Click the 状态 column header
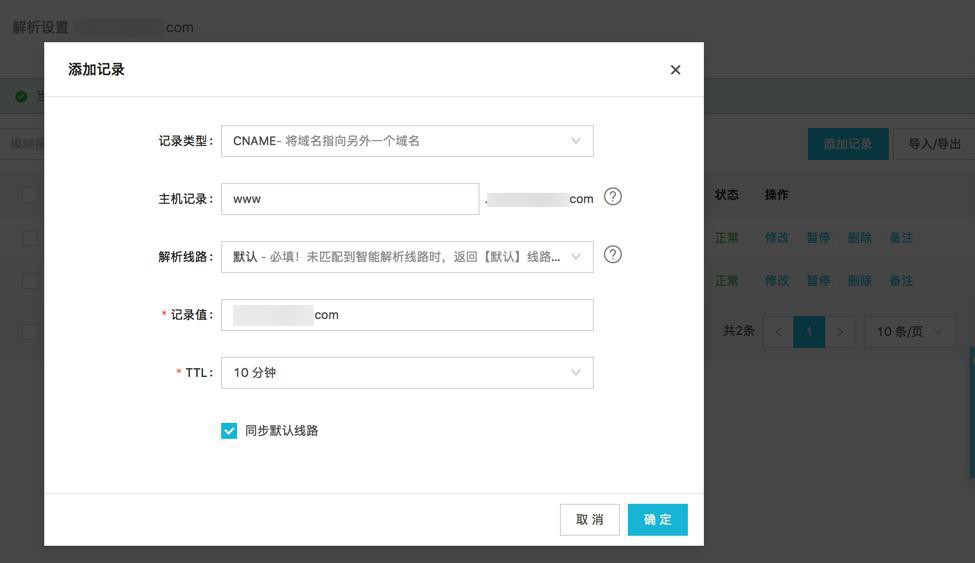This screenshot has height=563, width=975. point(726,195)
